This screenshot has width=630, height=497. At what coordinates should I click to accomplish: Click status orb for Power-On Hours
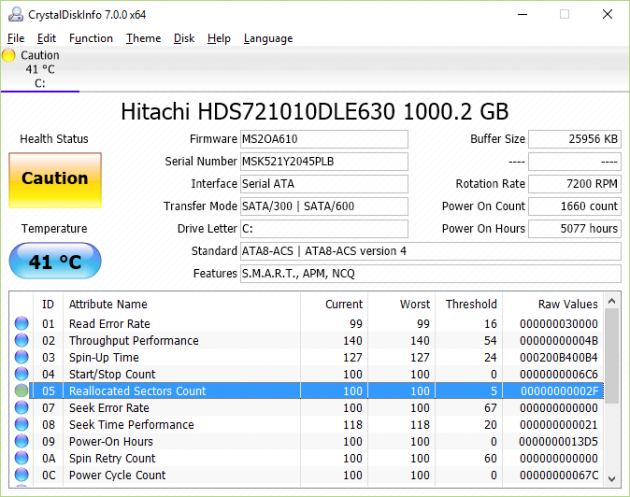click(22, 442)
